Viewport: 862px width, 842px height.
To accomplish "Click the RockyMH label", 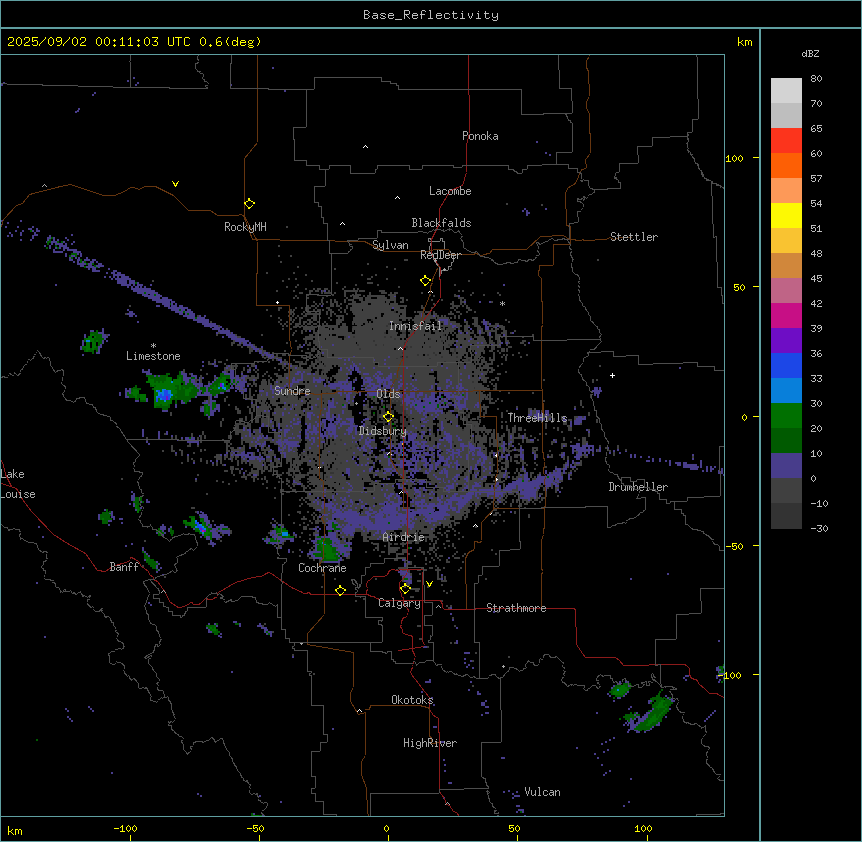I will (x=245, y=227).
